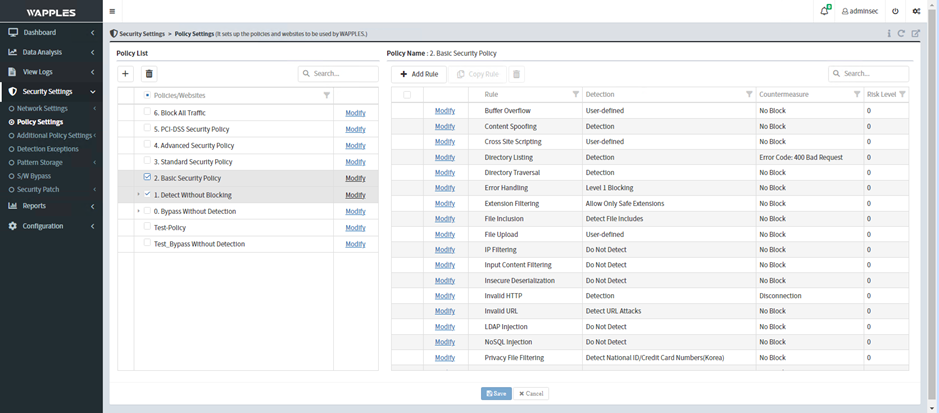Click the refresh icon in page header
The height and width of the screenshot is (413, 939).
pos(902,33)
